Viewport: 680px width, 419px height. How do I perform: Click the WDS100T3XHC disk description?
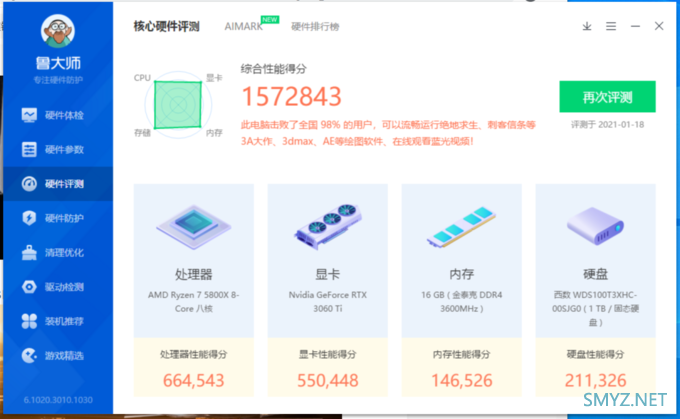coord(595,308)
